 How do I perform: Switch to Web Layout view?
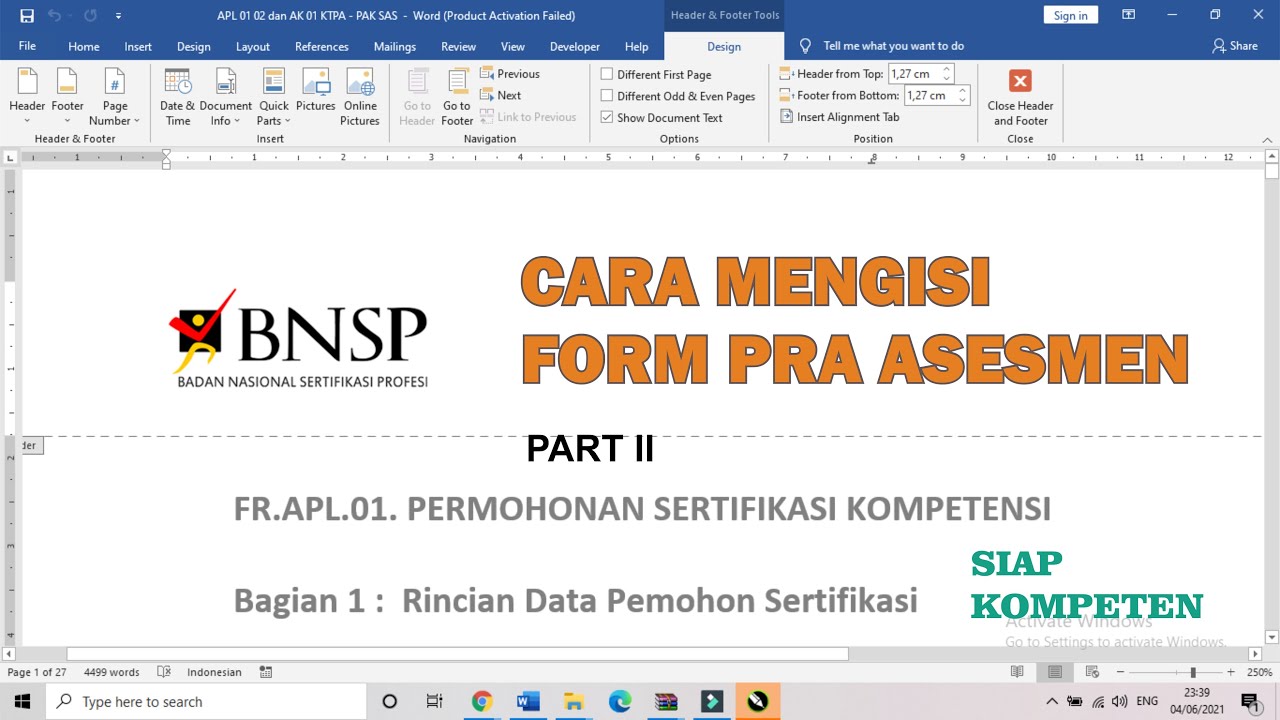click(x=1092, y=672)
